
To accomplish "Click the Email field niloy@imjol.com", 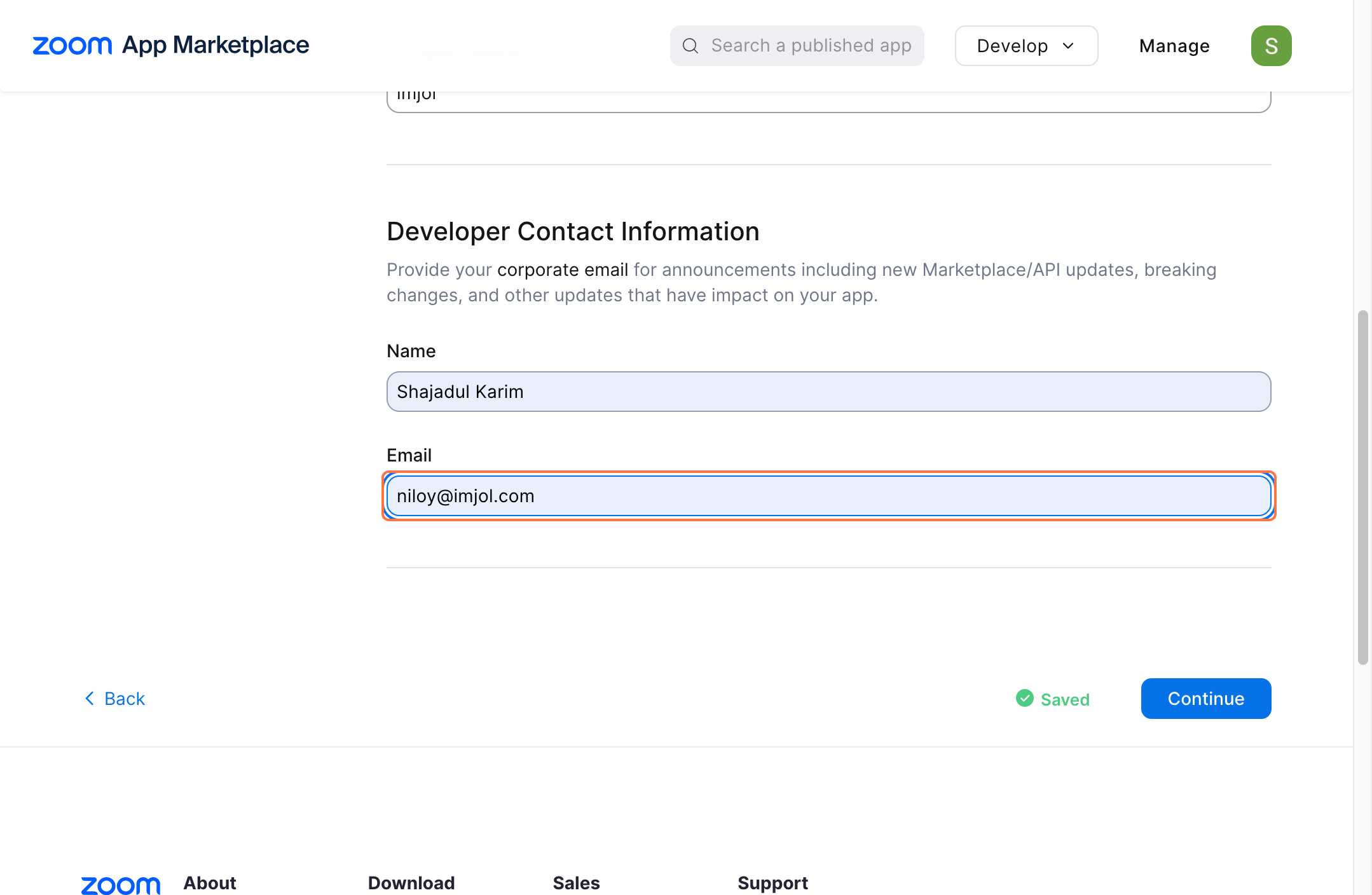I will (828, 496).
